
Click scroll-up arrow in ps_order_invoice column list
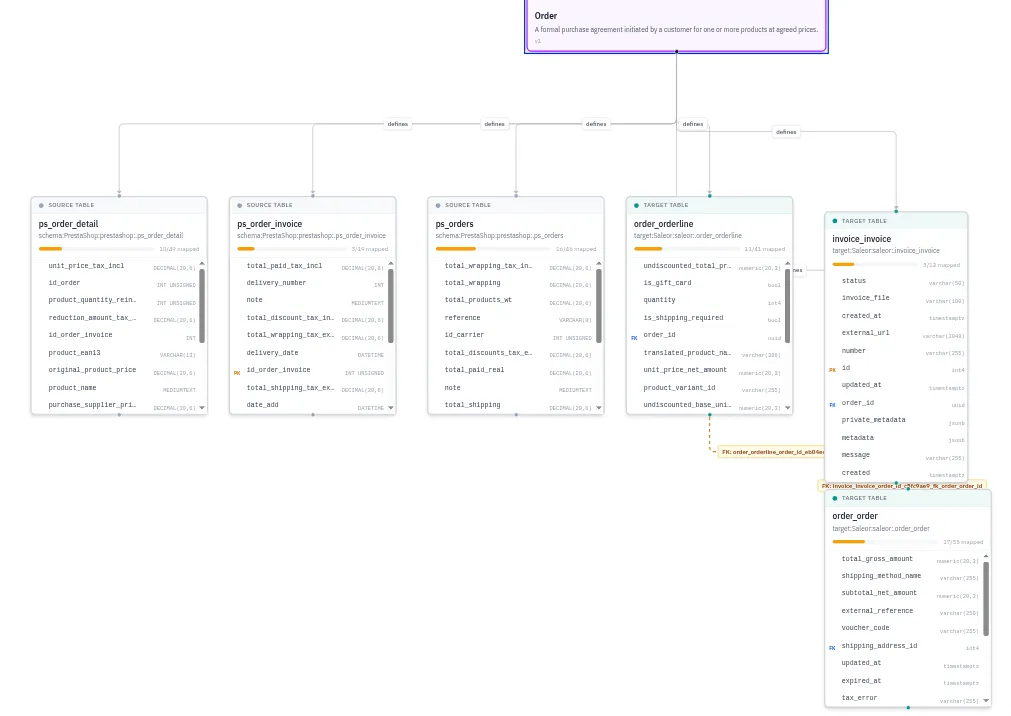coord(391,264)
